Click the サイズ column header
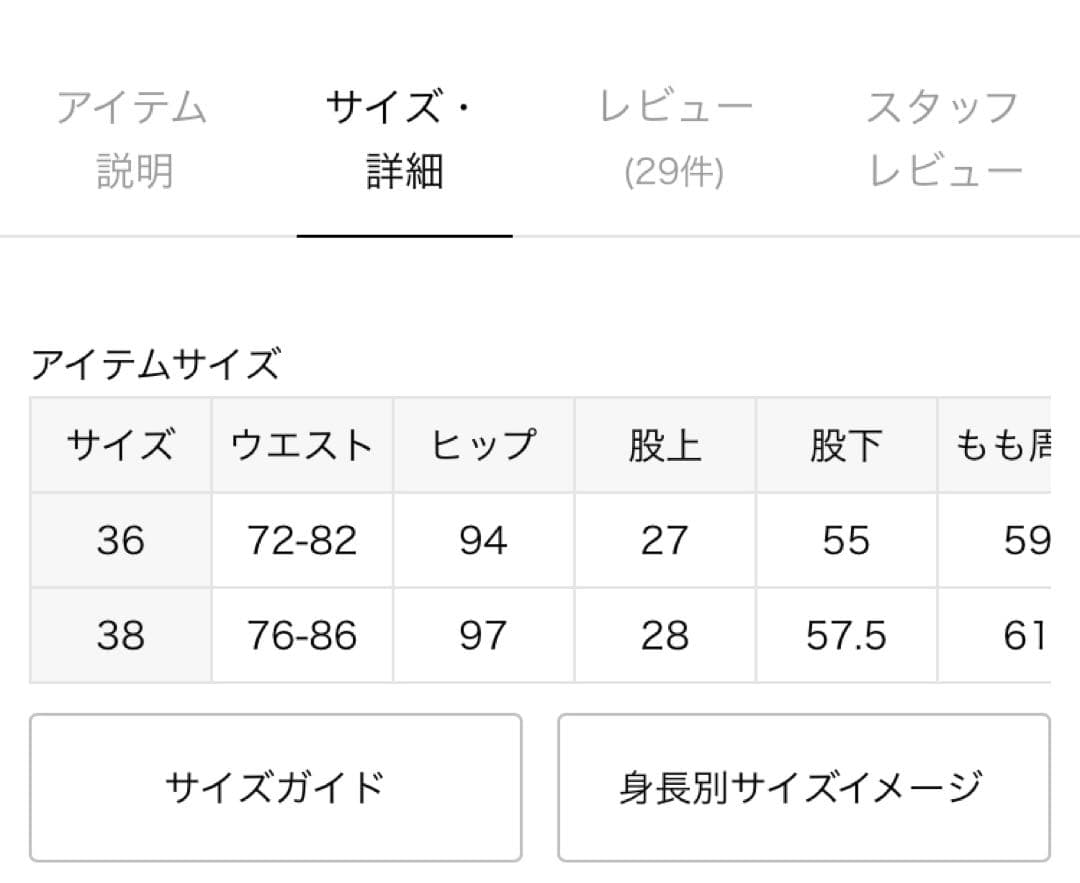The image size is (1080, 883). coord(120,445)
